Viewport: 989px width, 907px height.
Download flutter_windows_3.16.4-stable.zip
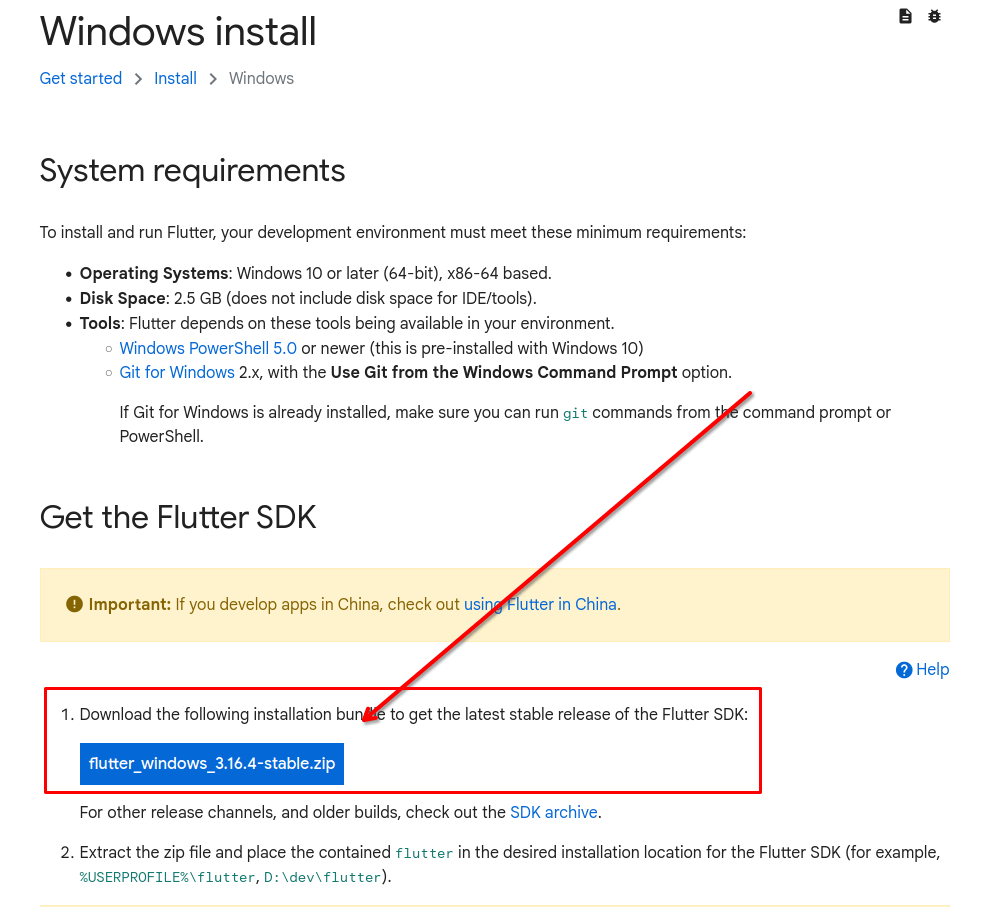(x=212, y=764)
